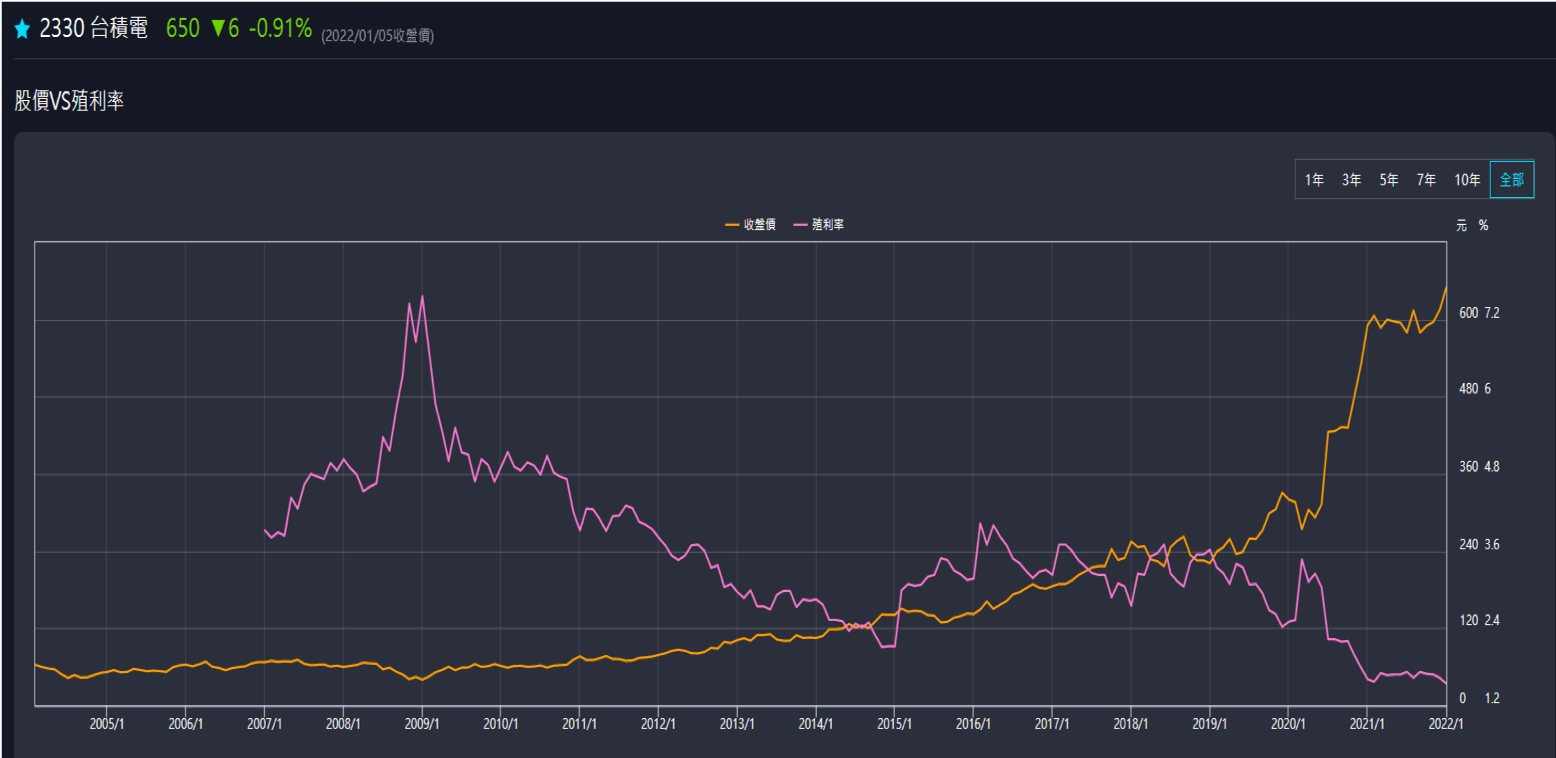Click the 2022/1 x-axis label

pyautogui.click(x=1445, y=723)
